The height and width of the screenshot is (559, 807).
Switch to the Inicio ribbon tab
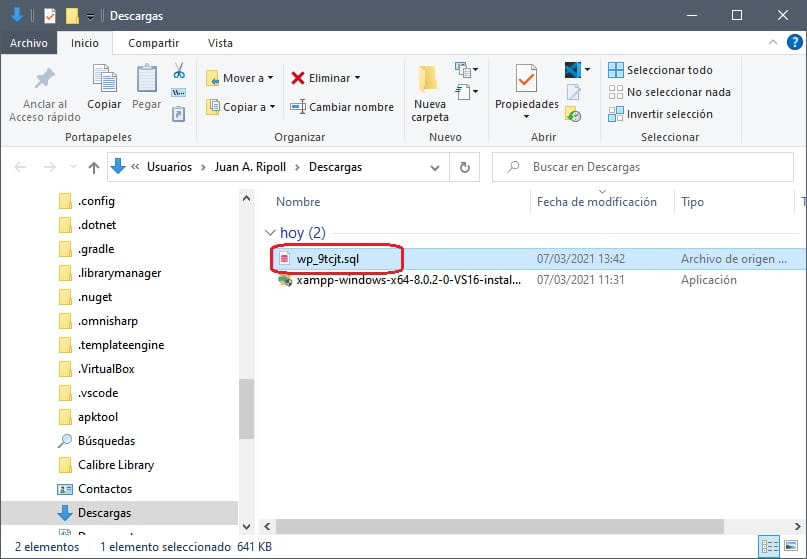[85, 43]
